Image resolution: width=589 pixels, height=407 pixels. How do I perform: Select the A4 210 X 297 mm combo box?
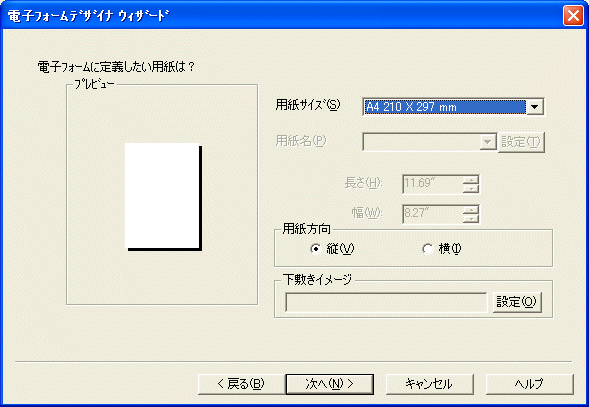click(x=453, y=107)
